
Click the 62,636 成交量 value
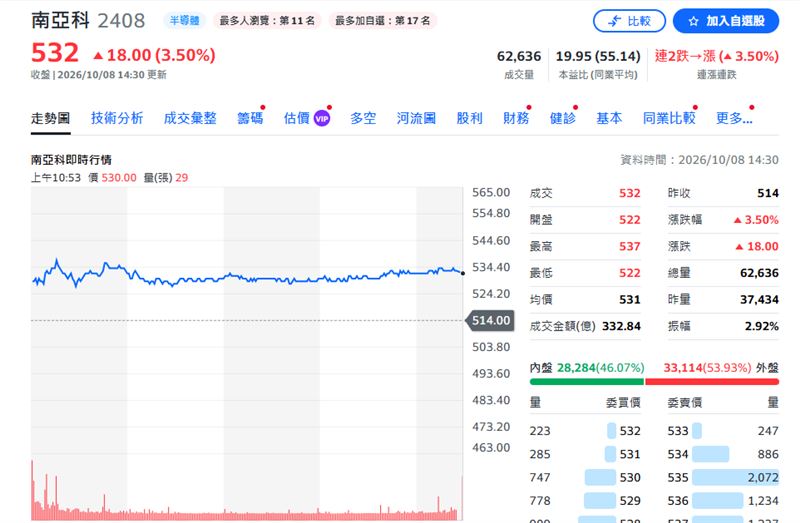click(x=519, y=56)
